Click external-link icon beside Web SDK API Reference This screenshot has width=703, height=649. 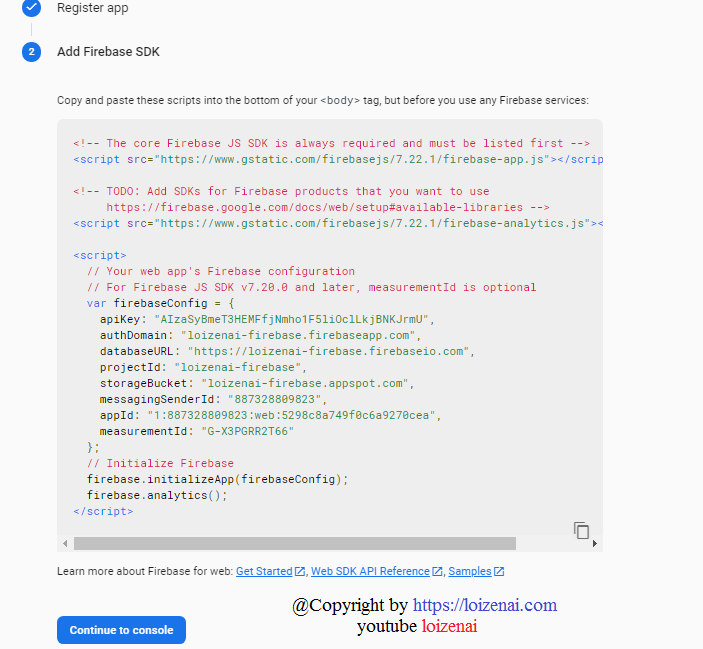[x=437, y=571]
